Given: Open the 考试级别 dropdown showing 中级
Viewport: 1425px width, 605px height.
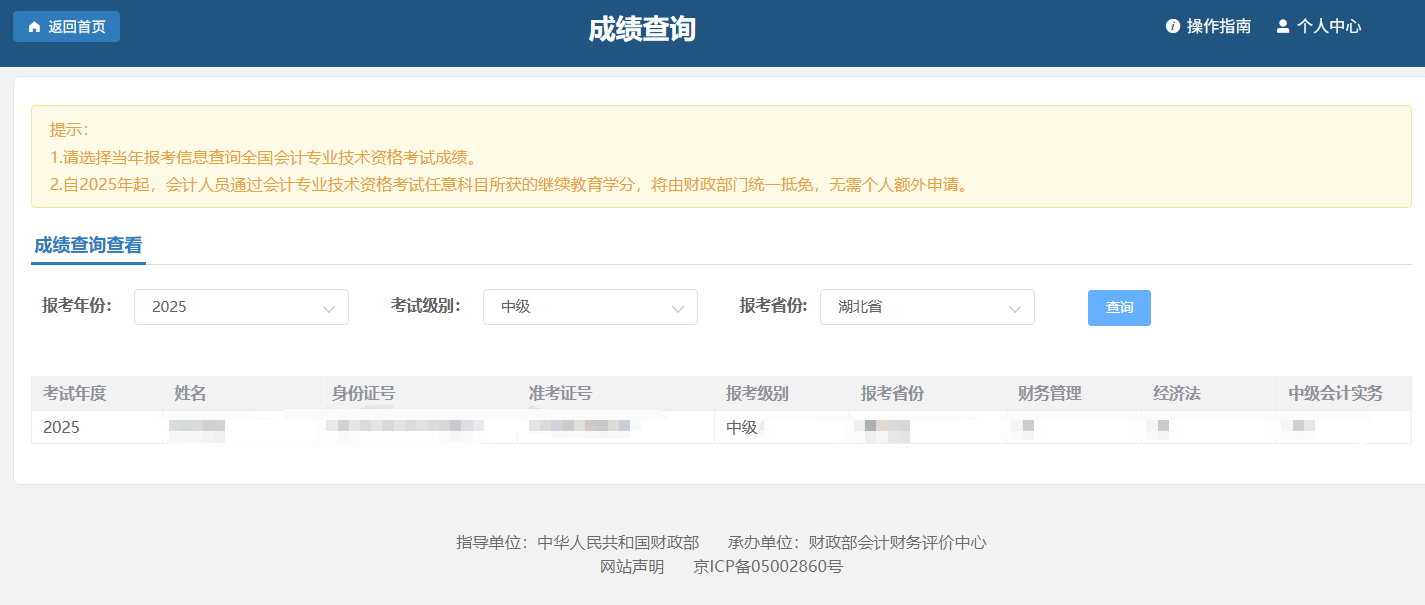Looking at the screenshot, I should click(590, 307).
